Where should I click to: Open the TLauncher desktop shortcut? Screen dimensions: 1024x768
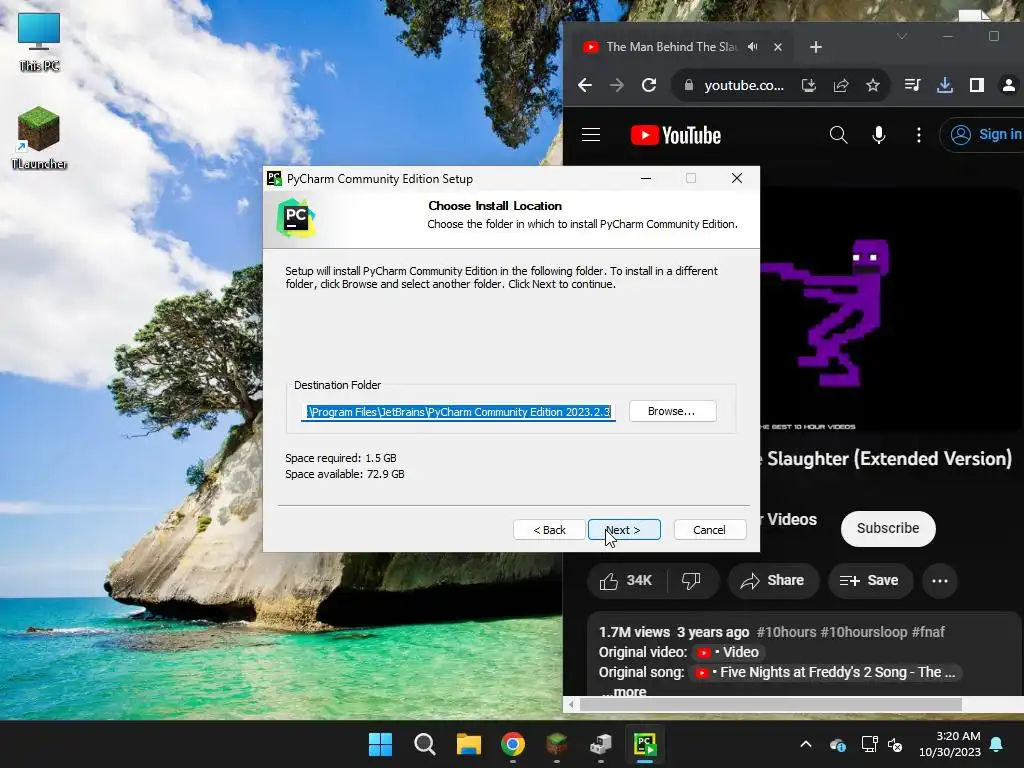coord(39,138)
